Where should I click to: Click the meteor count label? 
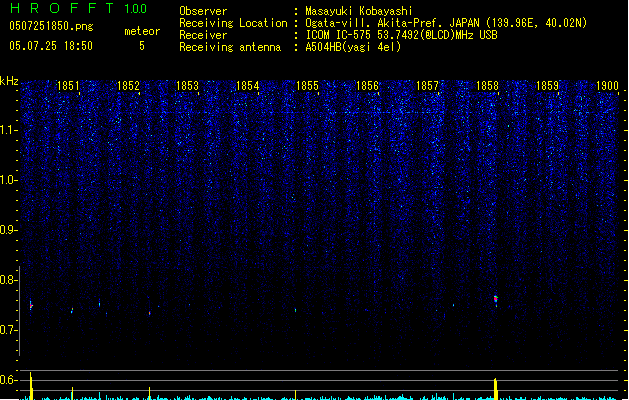coord(142,31)
